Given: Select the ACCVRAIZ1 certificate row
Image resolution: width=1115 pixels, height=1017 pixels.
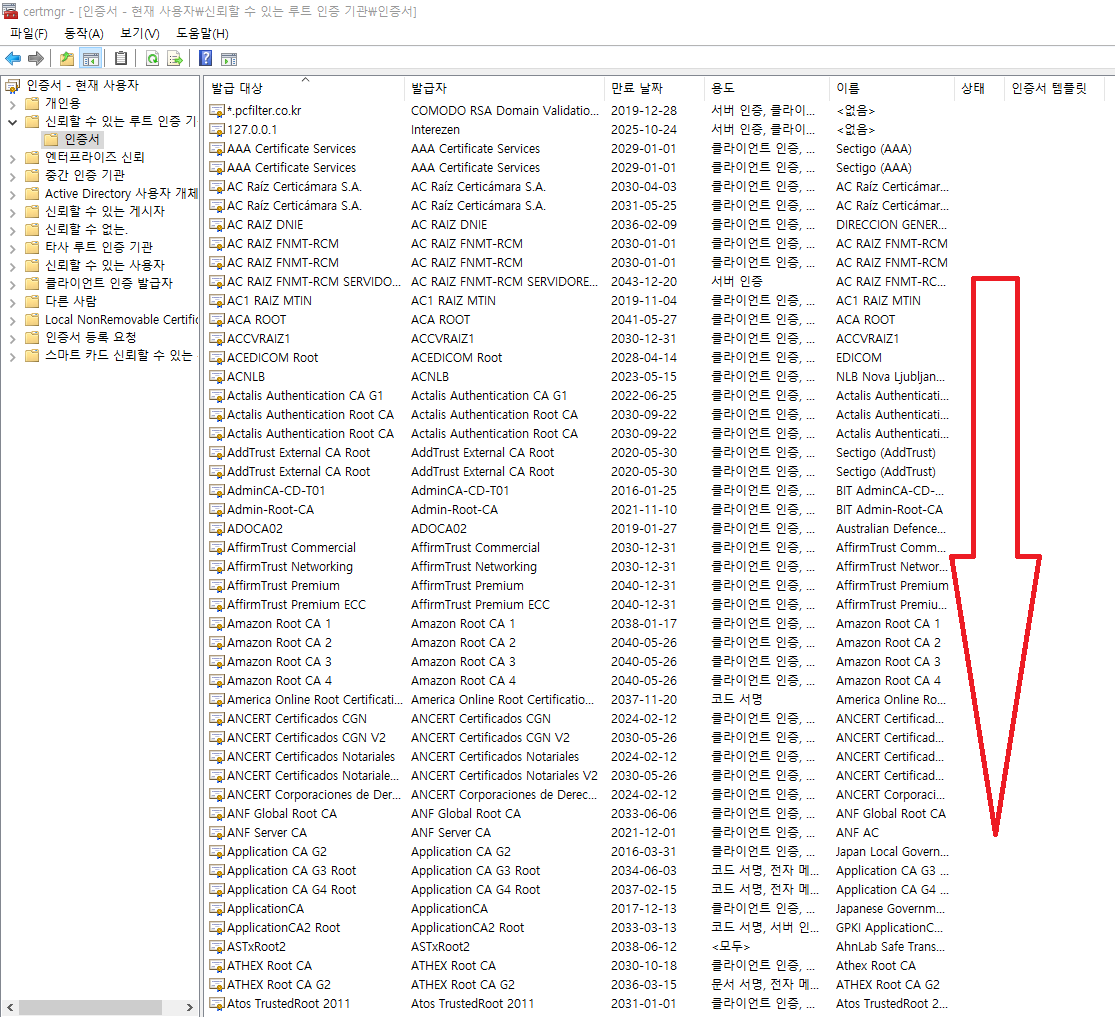Looking at the screenshot, I should pos(578,339).
